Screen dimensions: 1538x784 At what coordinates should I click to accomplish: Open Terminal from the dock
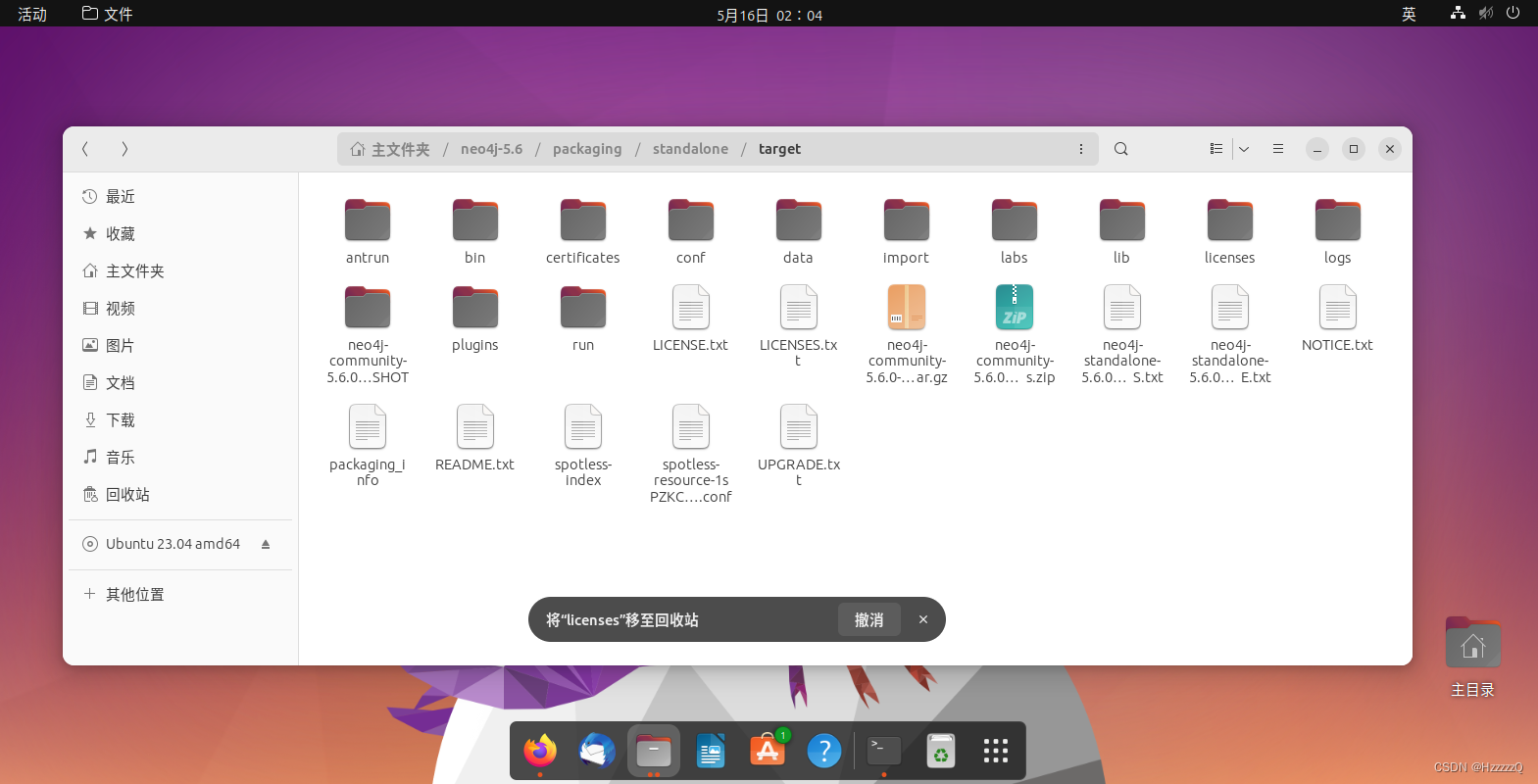pyautogui.click(x=884, y=752)
